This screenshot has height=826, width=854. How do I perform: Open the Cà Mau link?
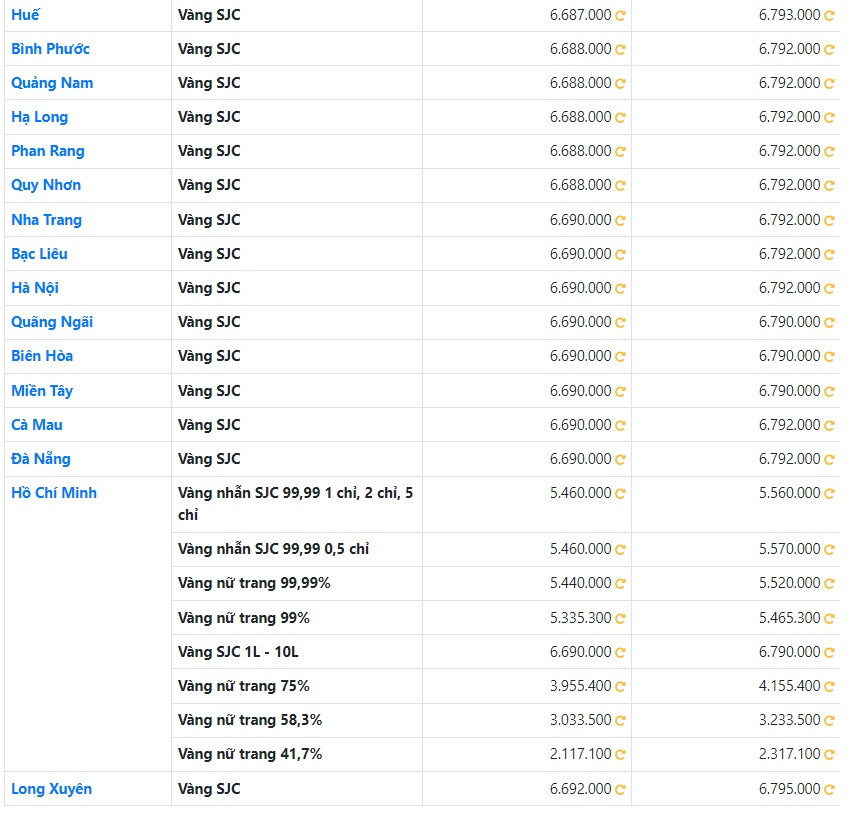click(36, 425)
